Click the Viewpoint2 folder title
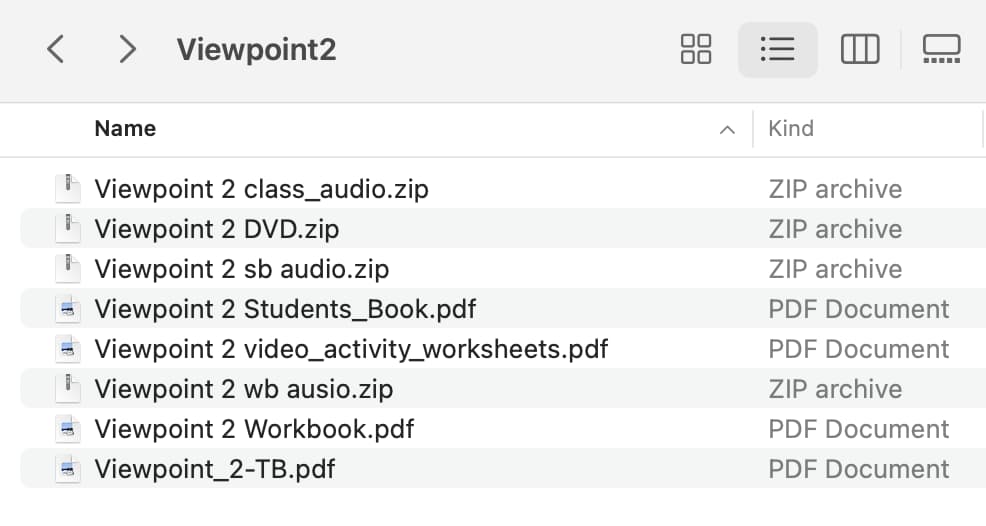 click(257, 50)
